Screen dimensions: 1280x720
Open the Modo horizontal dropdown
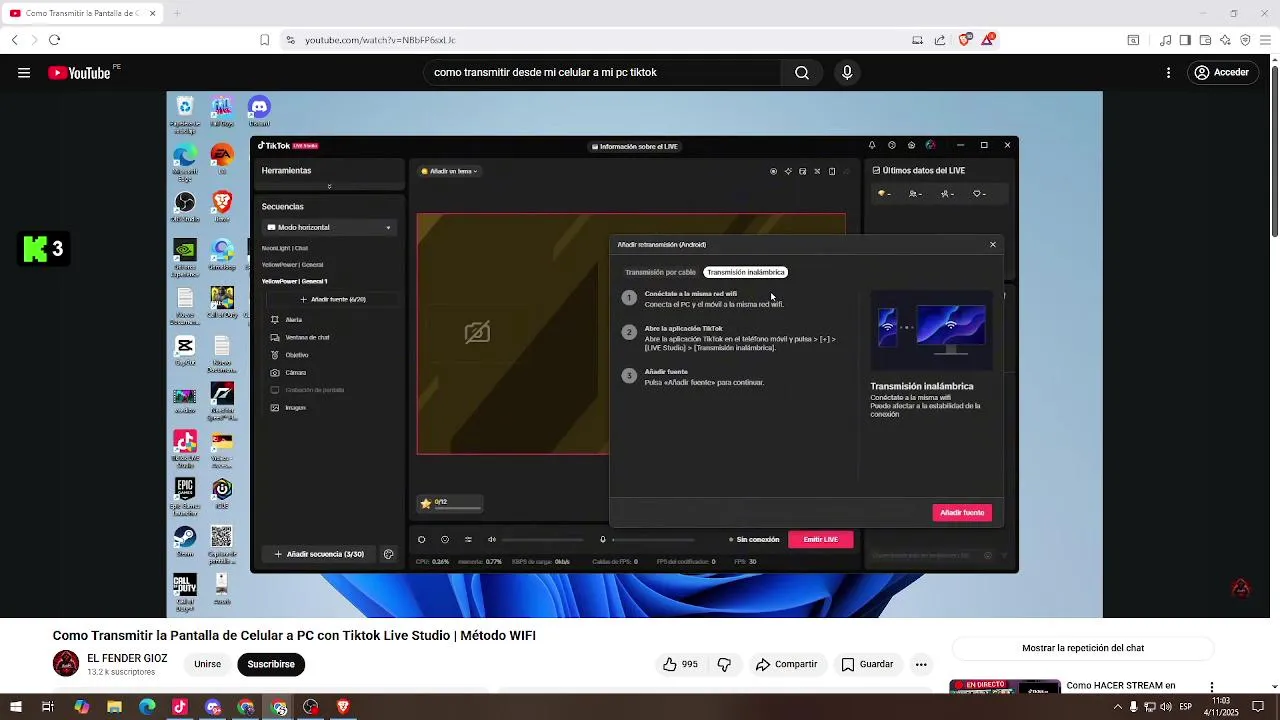pyautogui.click(x=330, y=228)
